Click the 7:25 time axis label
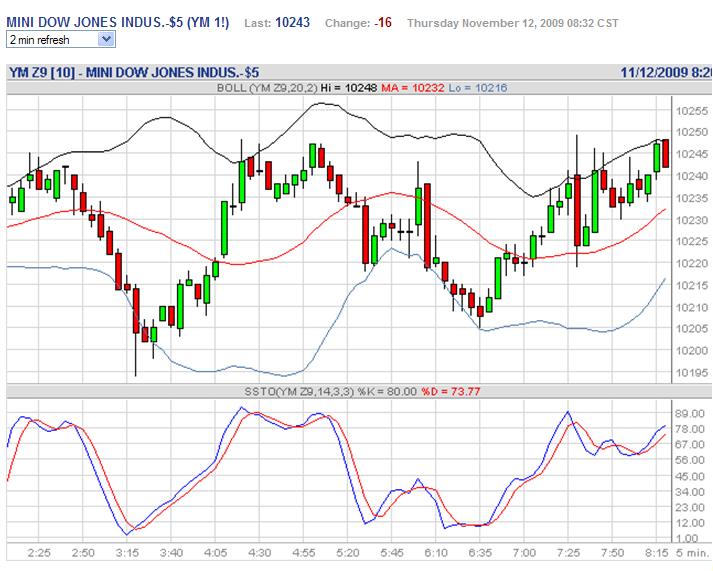The width and height of the screenshot is (713, 571). click(x=568, y=553)
